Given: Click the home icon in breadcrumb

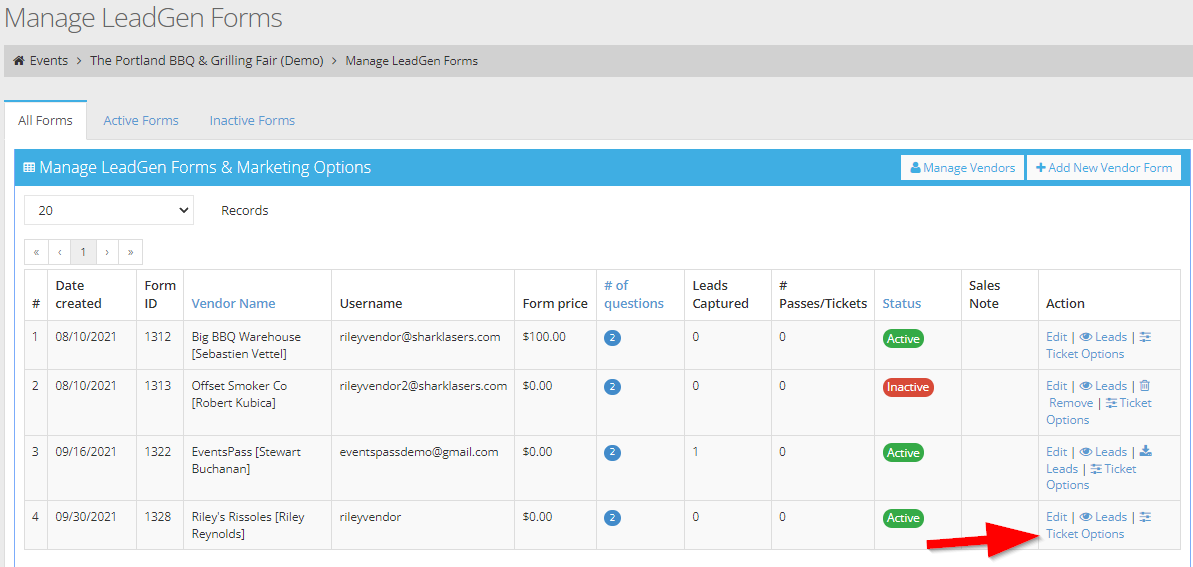Looking at the screenshot, I should point(19,61).
